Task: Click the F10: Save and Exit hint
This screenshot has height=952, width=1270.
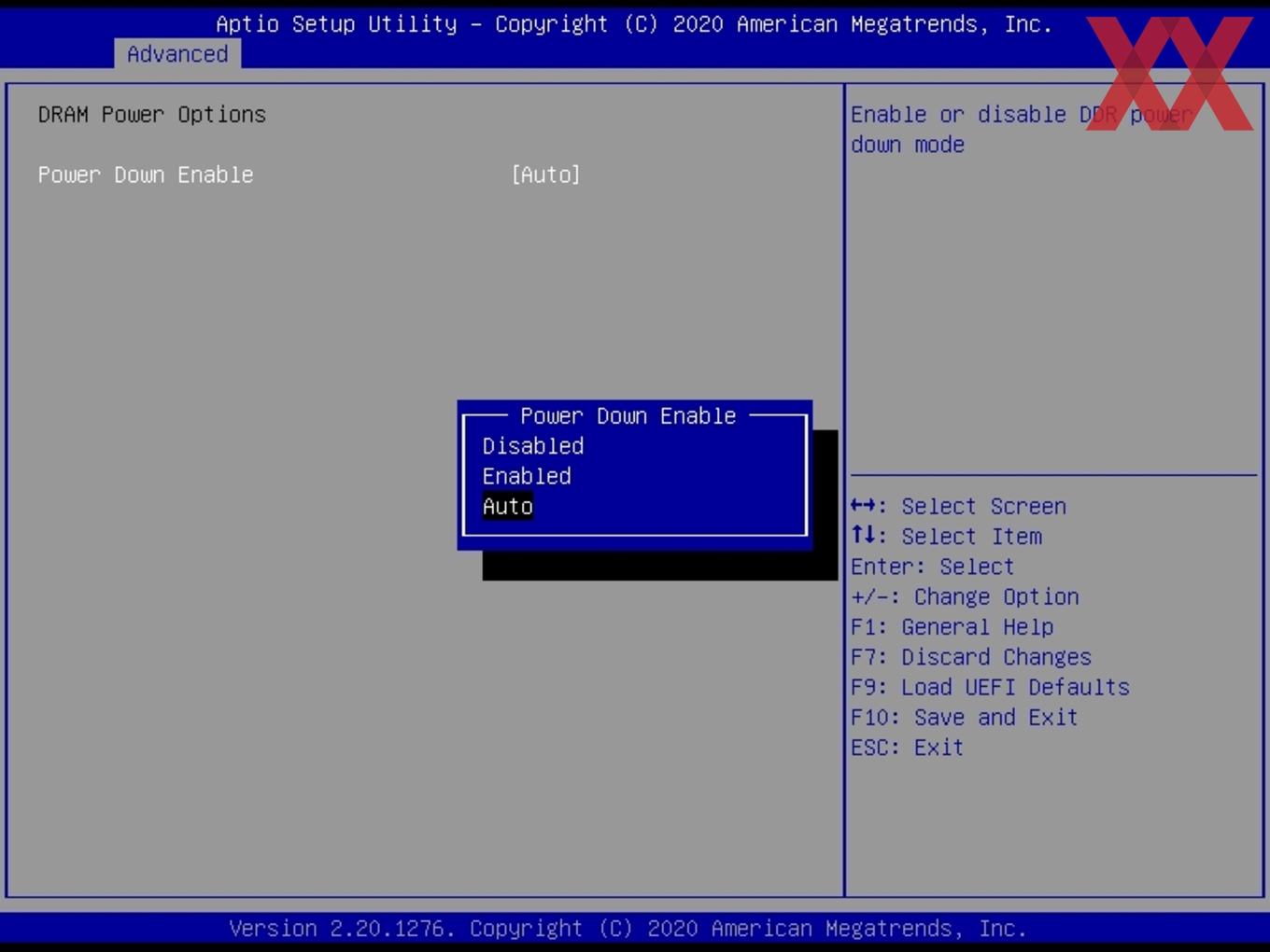Action: [965, 717]
